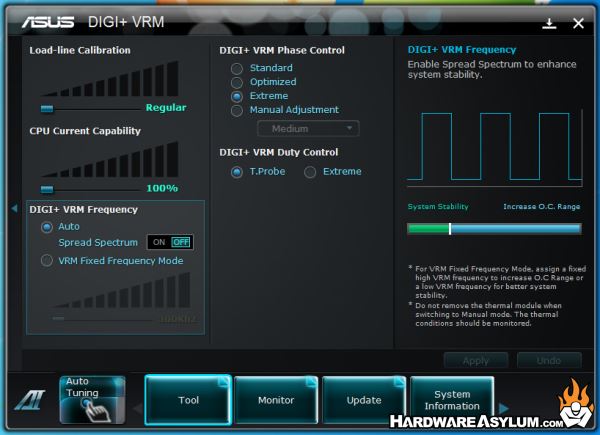Viewport: 600px width, 435px height.
Task: Click the Increase O.C. Range label
Action: click(x=541, y=207)
